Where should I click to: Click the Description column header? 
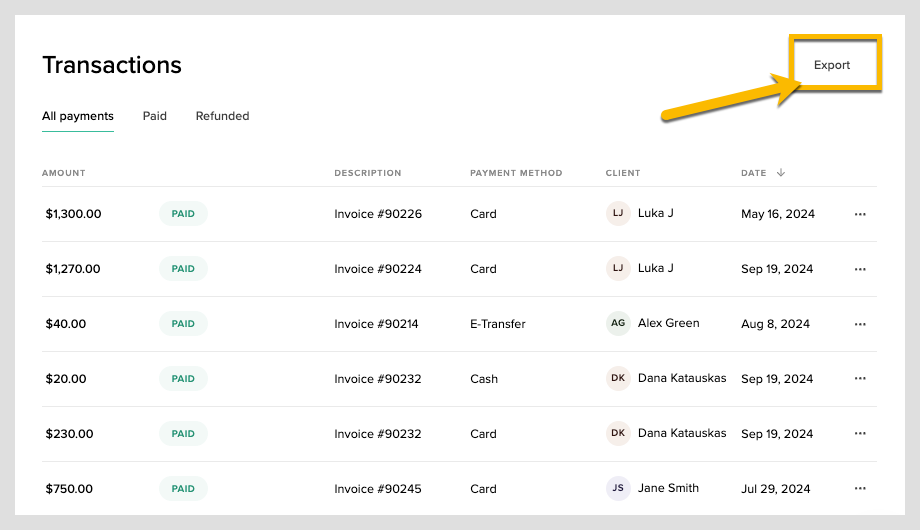(368, 173)
